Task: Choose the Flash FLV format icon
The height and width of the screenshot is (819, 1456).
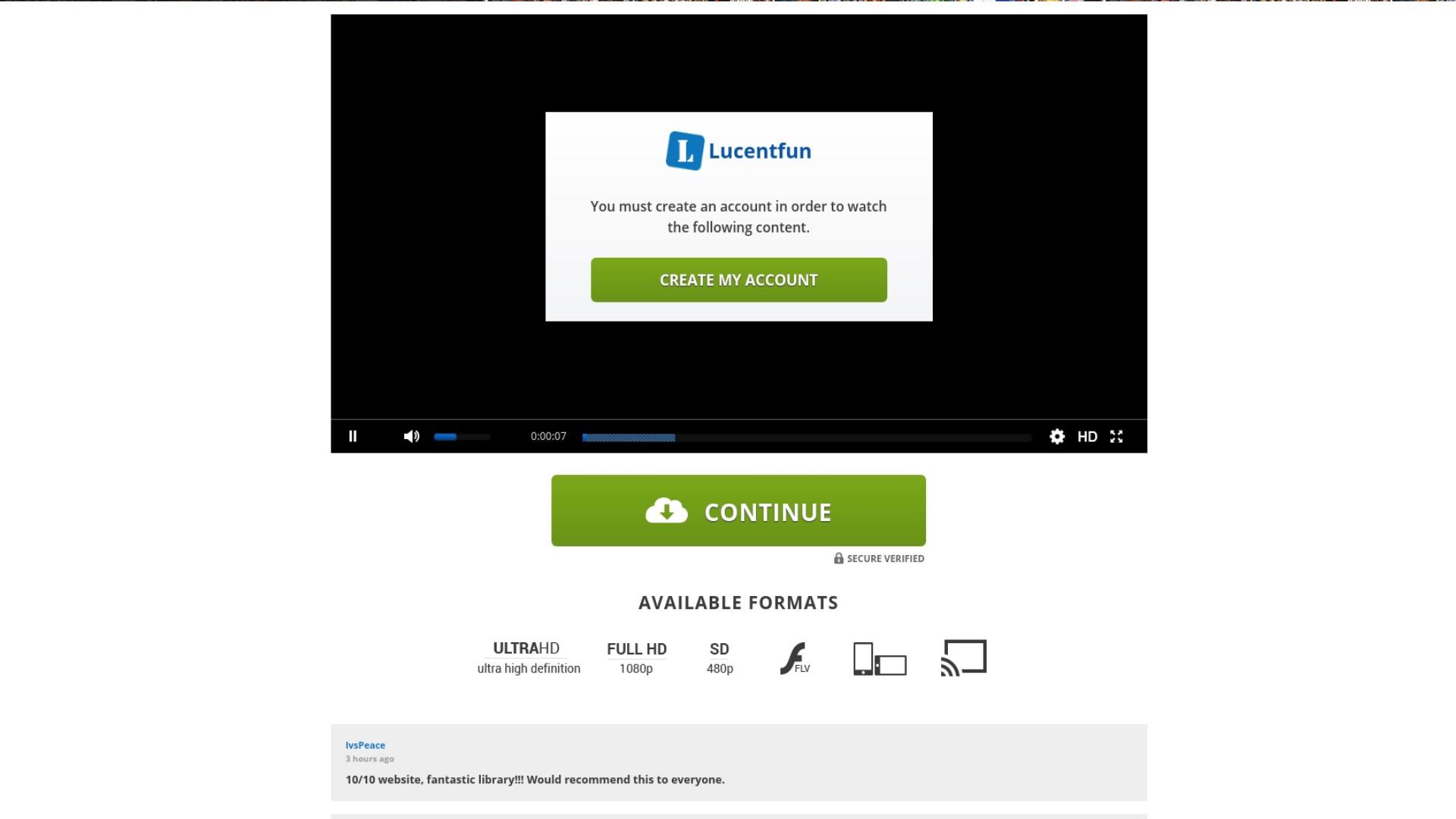Action: pos(795,658)
